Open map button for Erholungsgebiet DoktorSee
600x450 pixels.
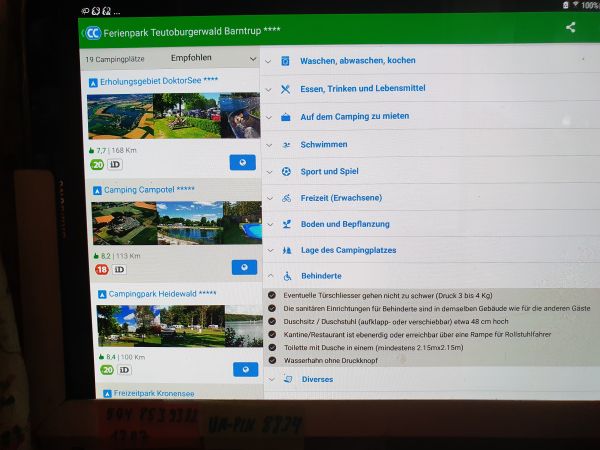(244, 162)
